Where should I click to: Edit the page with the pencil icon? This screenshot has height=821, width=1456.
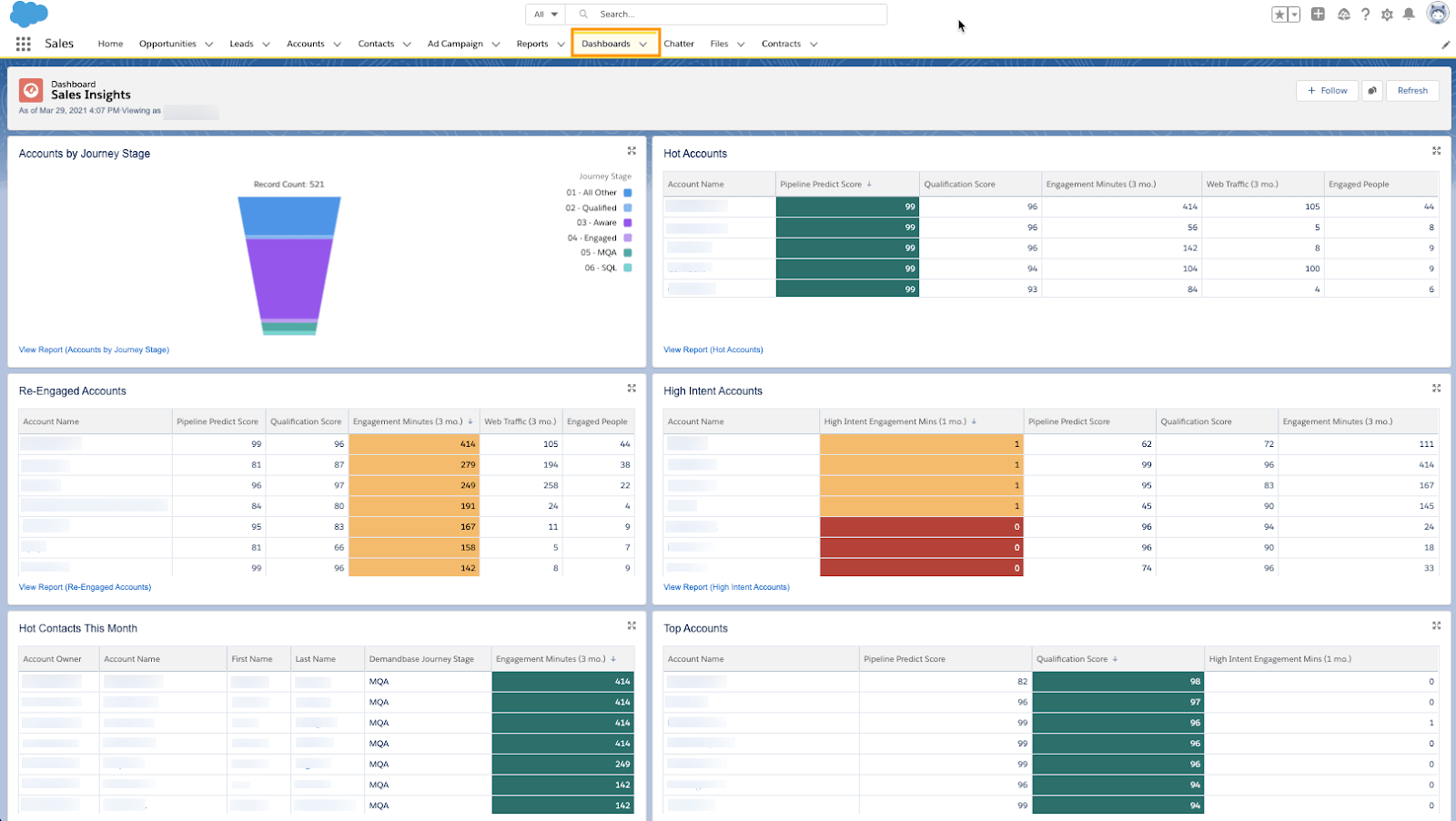coord(1445,43)
